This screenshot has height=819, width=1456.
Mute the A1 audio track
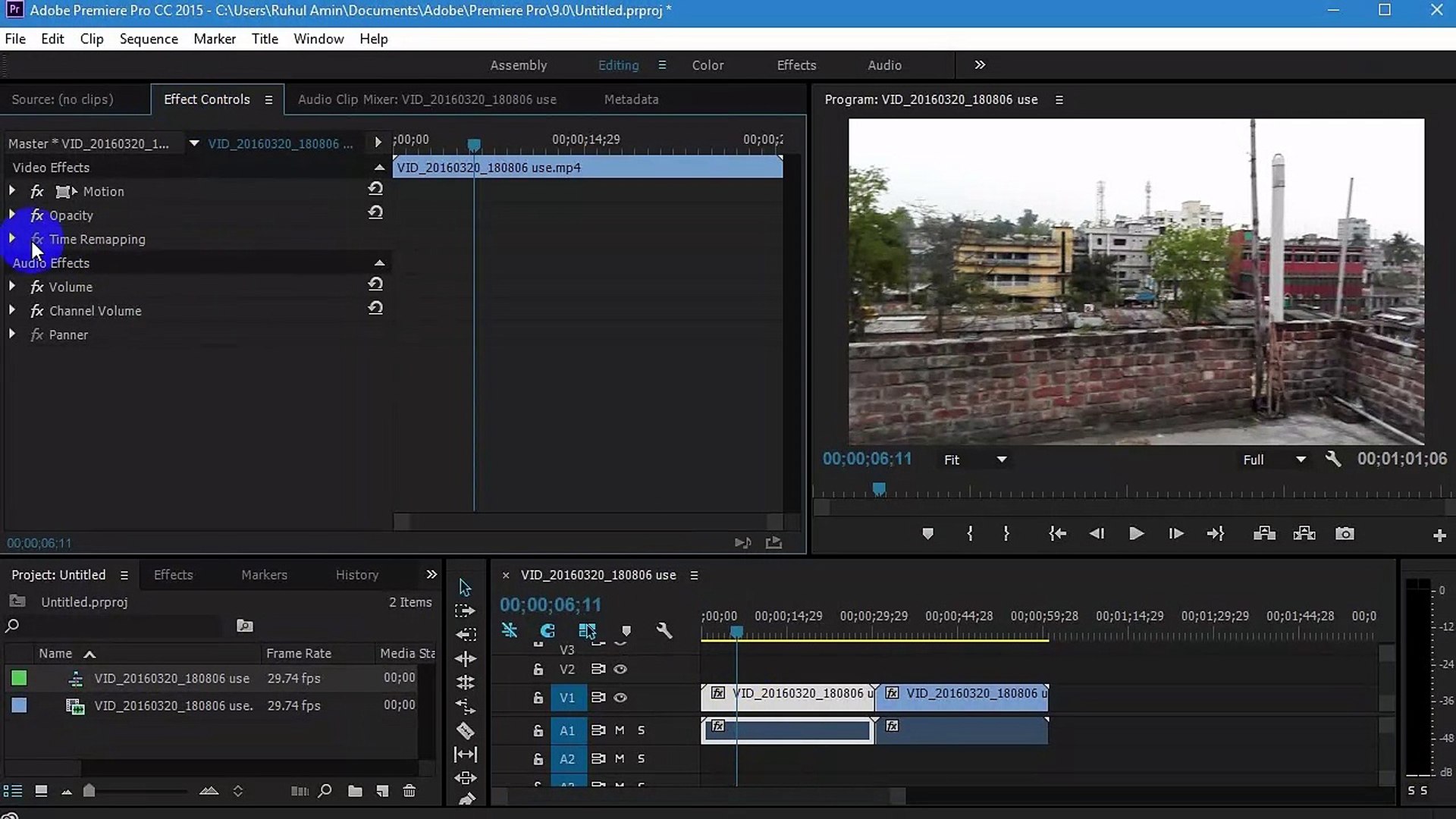click(x=620, y=730)
